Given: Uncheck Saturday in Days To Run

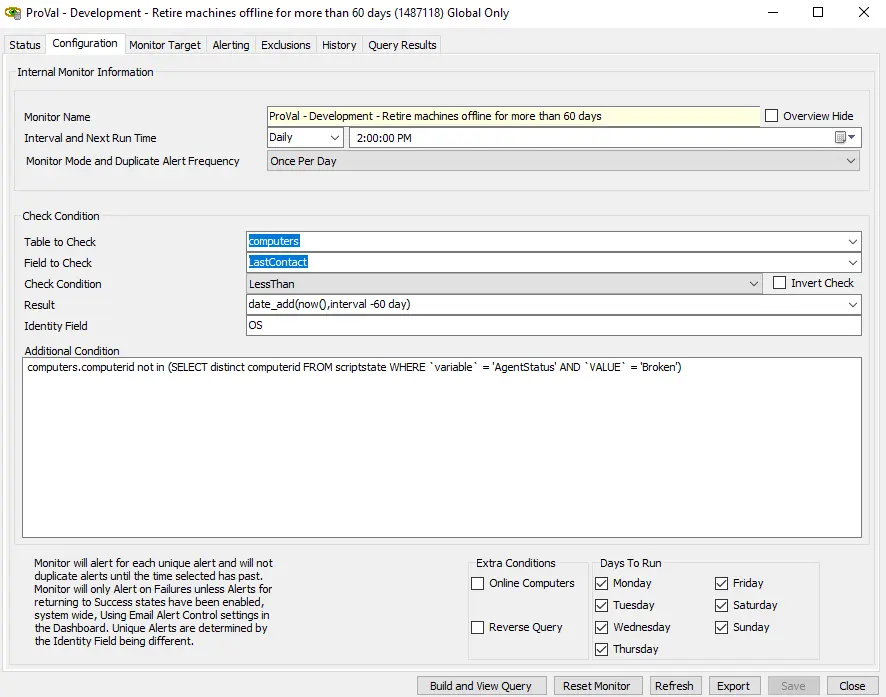Looking at the screenshot, I should [723, 605].
